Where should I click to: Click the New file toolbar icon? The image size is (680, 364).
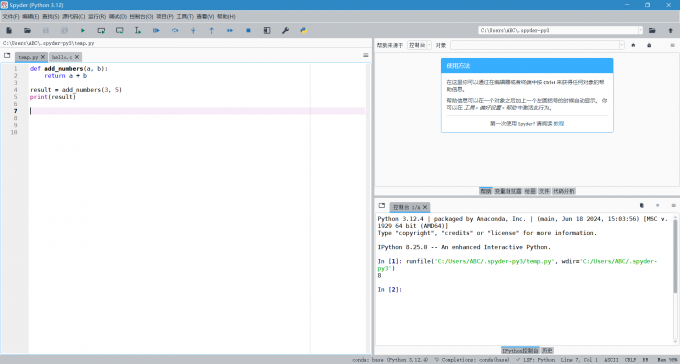point(9,30)
